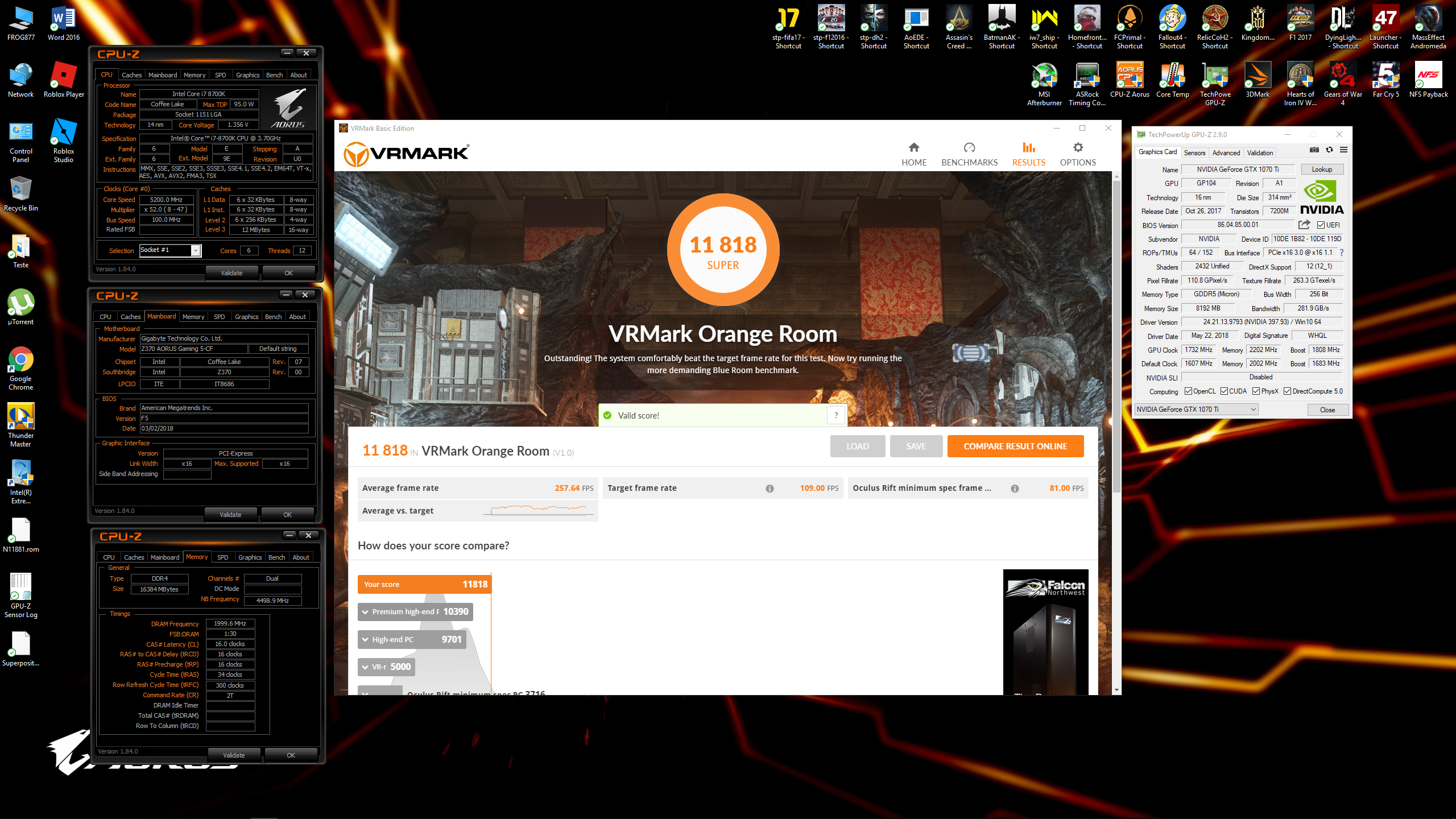The image size is (1456, 819).
Task: Click COMPARE RESULT ONLINE button
Action: click(x=1015, y=446)
